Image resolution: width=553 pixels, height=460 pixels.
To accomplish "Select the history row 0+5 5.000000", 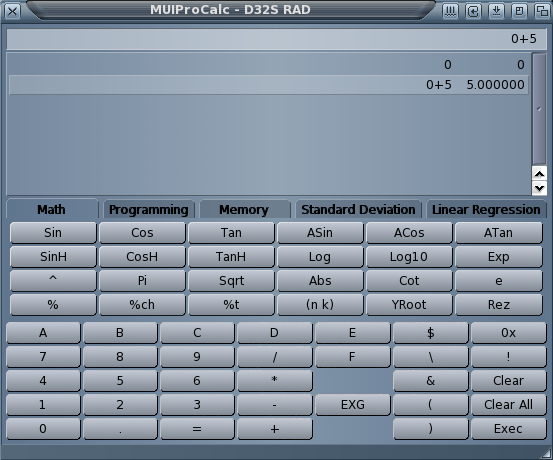I will pyautogui.click(x=268, y=85).
